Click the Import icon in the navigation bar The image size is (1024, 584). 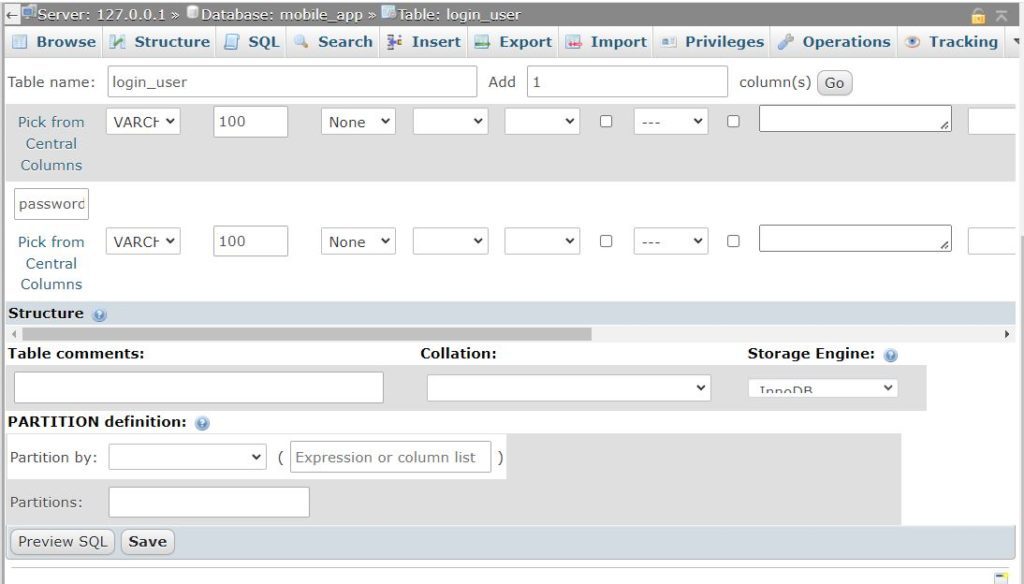[572, 42]
